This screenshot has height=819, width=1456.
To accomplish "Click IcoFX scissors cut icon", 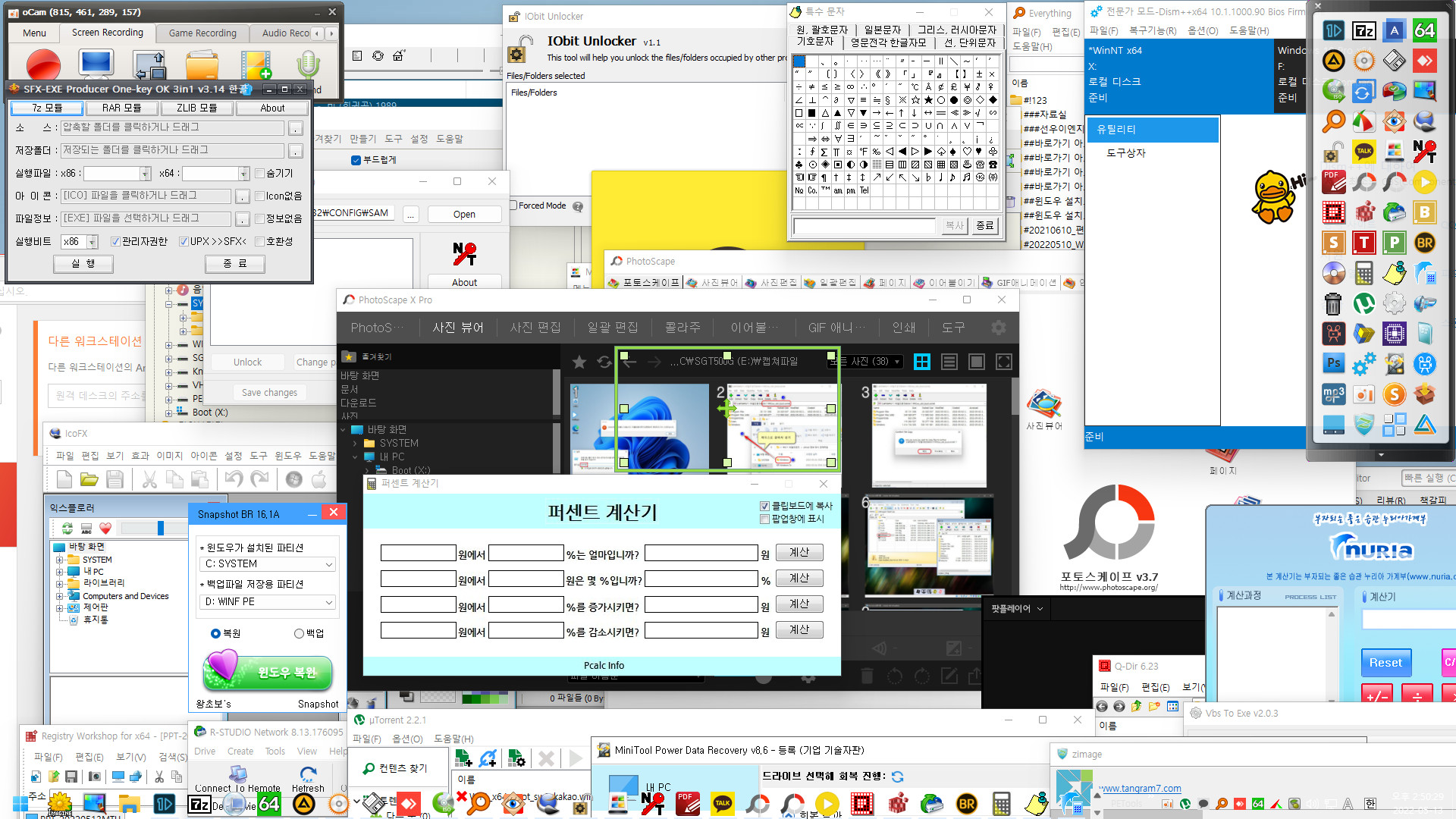I will (x=149, y=479).
